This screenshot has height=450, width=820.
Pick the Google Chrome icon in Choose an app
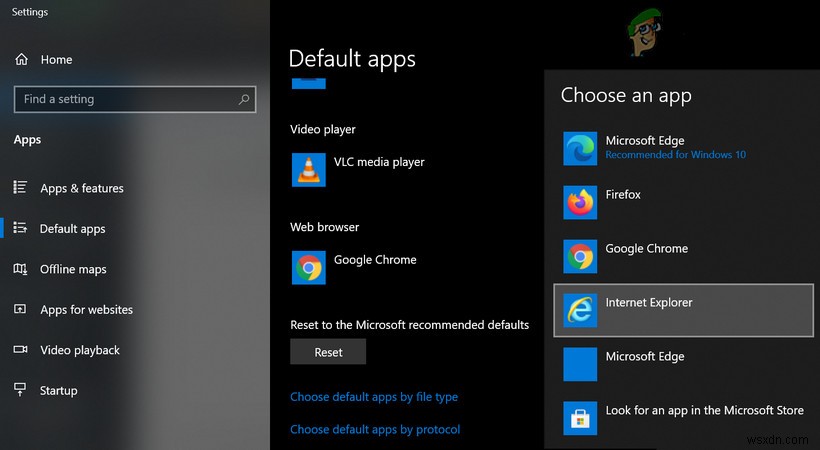(x=580, y=256)
